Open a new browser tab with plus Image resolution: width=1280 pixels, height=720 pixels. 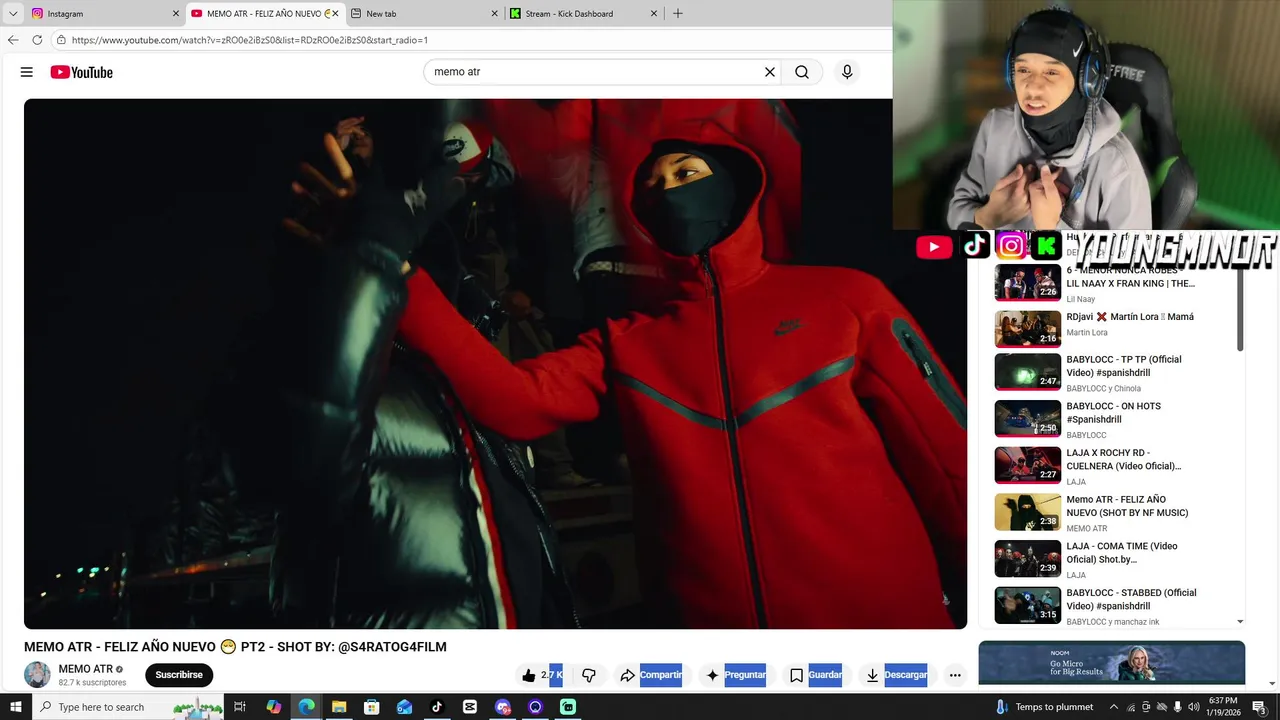coord(678,13)
